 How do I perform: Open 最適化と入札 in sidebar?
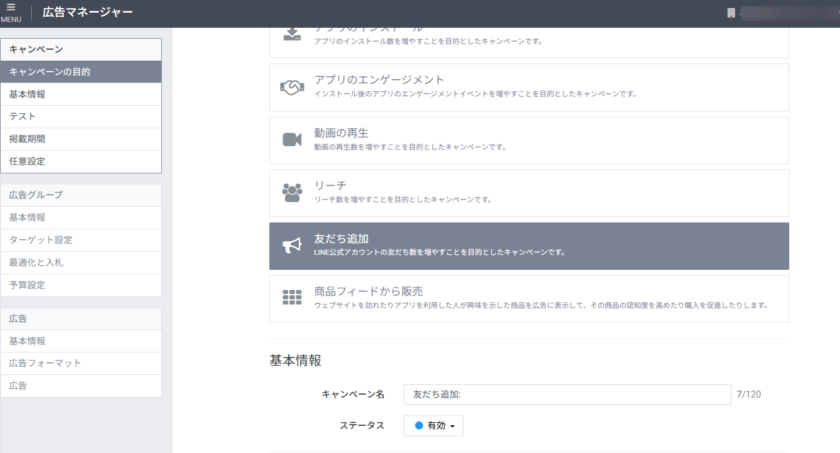point(80,262)
